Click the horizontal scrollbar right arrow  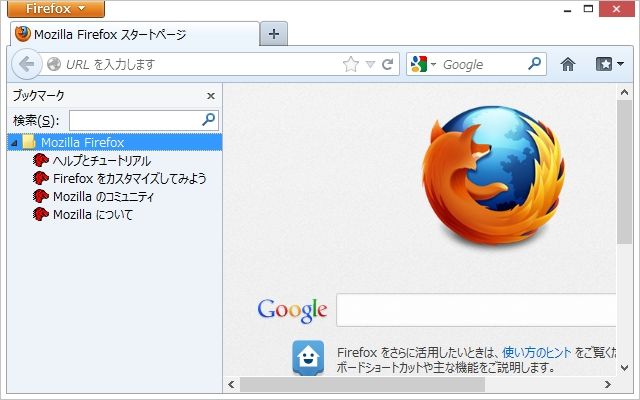608,384
